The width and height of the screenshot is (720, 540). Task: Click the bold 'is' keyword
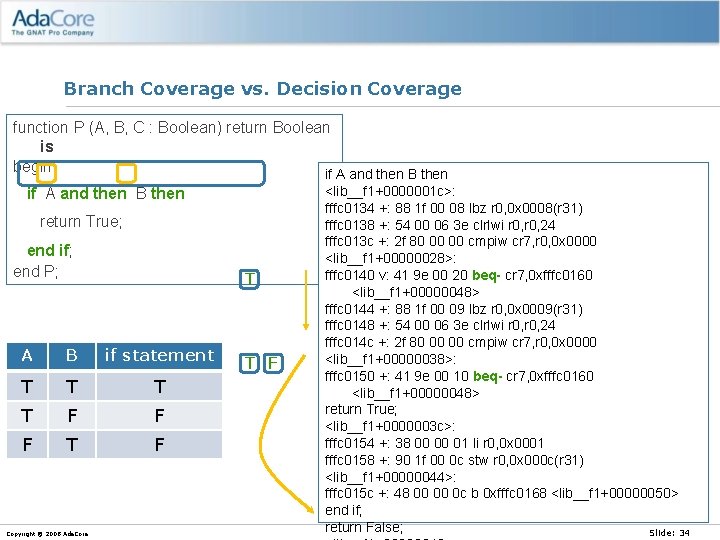point(47,146)
